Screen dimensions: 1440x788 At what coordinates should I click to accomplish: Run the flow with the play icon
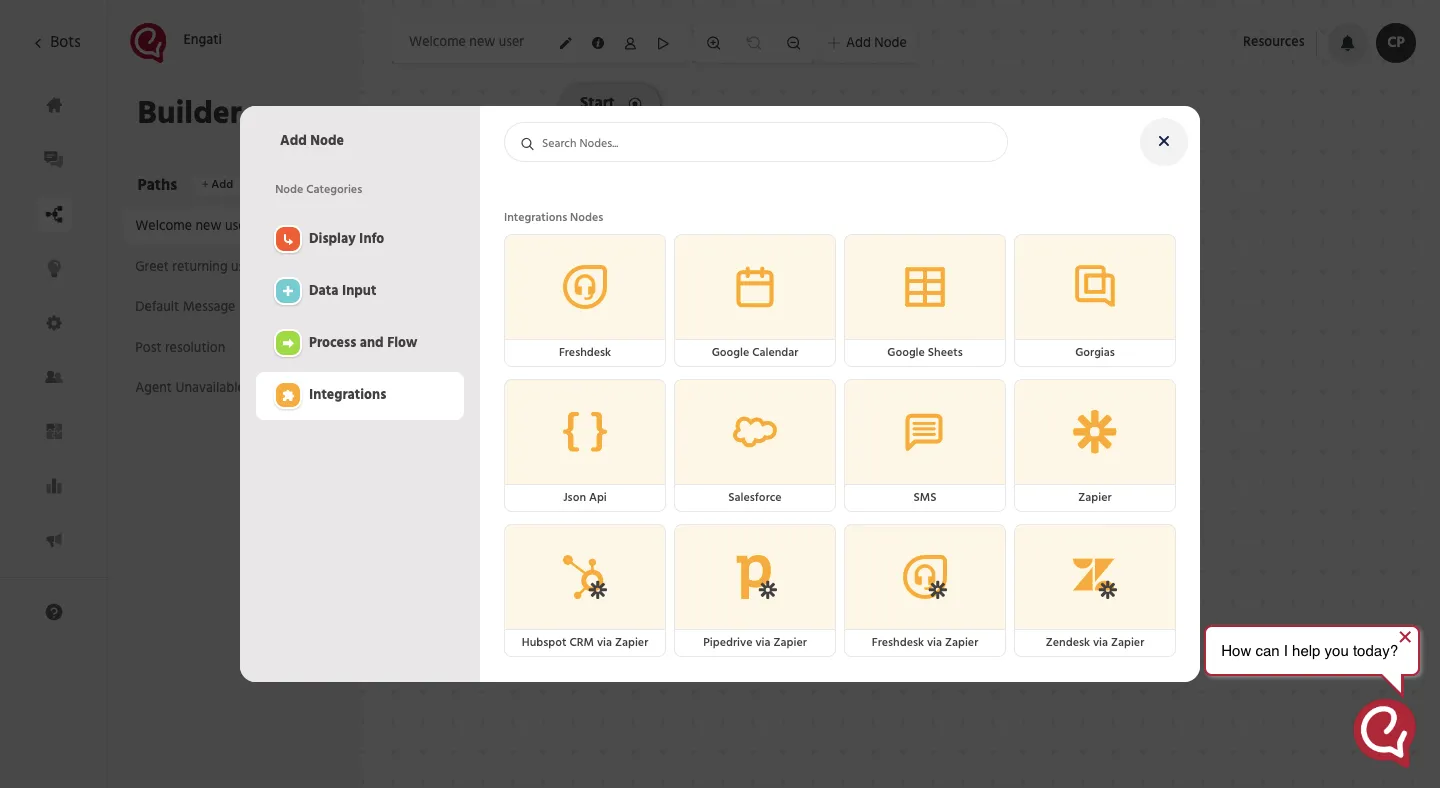pyautogui.click(x=663, y=43)
